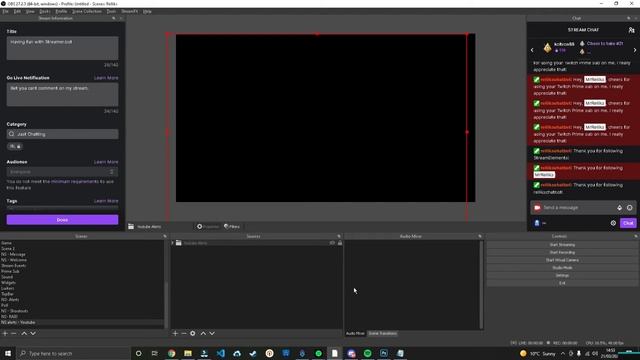Open Properties for selected source toolbar

point(208,227)
